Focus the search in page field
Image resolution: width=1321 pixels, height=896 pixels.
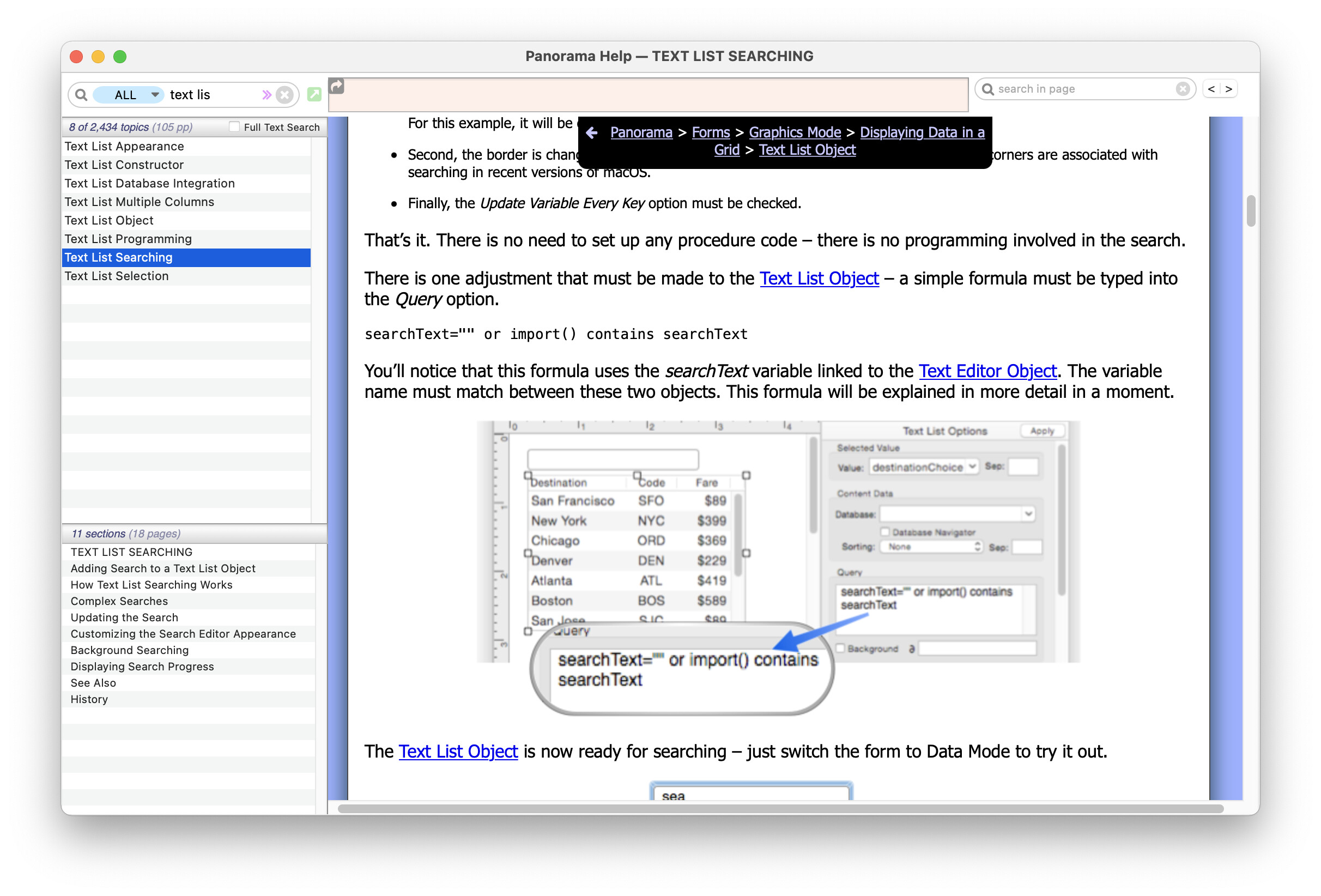pyautogui.click(x=1084, y=89)
